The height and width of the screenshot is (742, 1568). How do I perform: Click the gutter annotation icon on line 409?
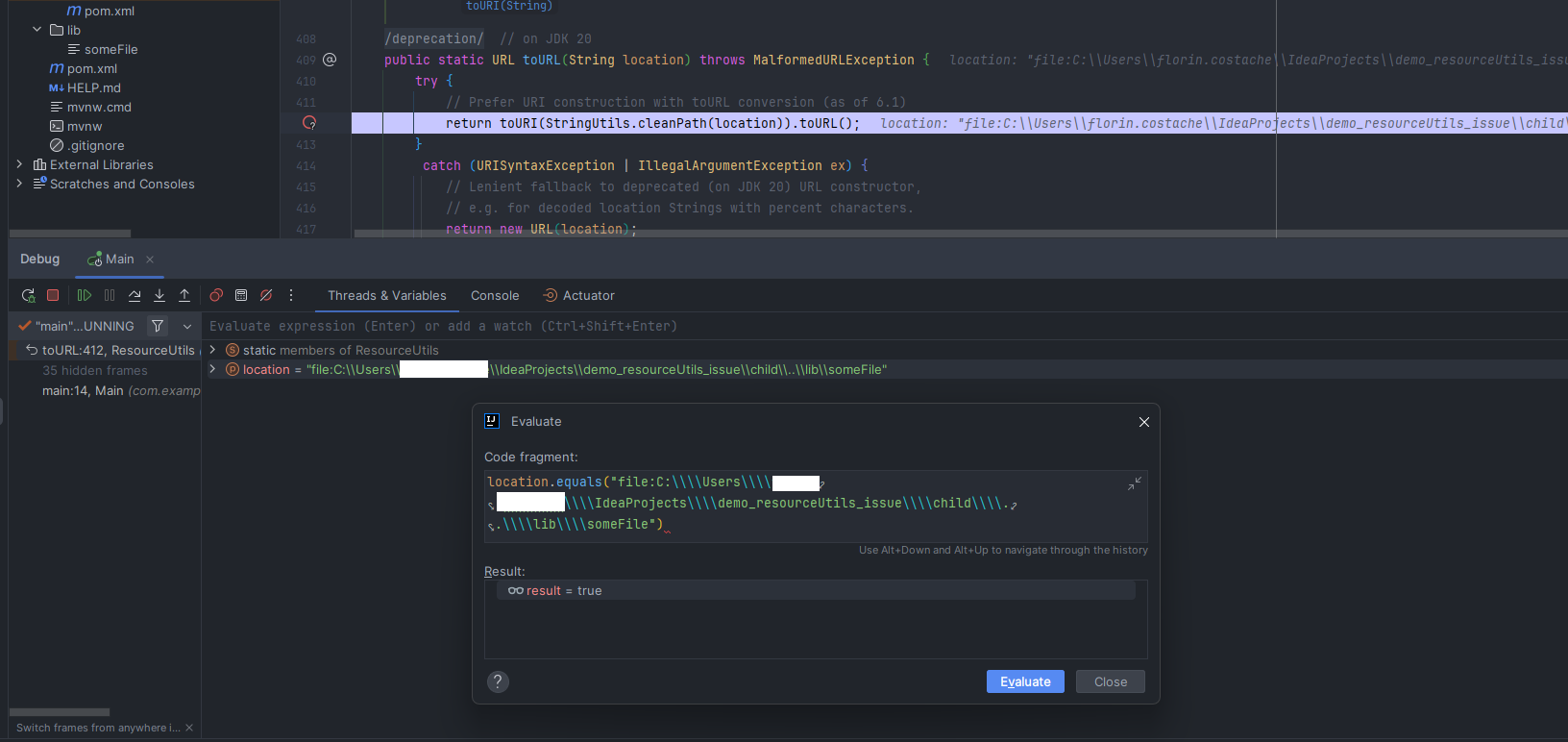click(330, 60)
